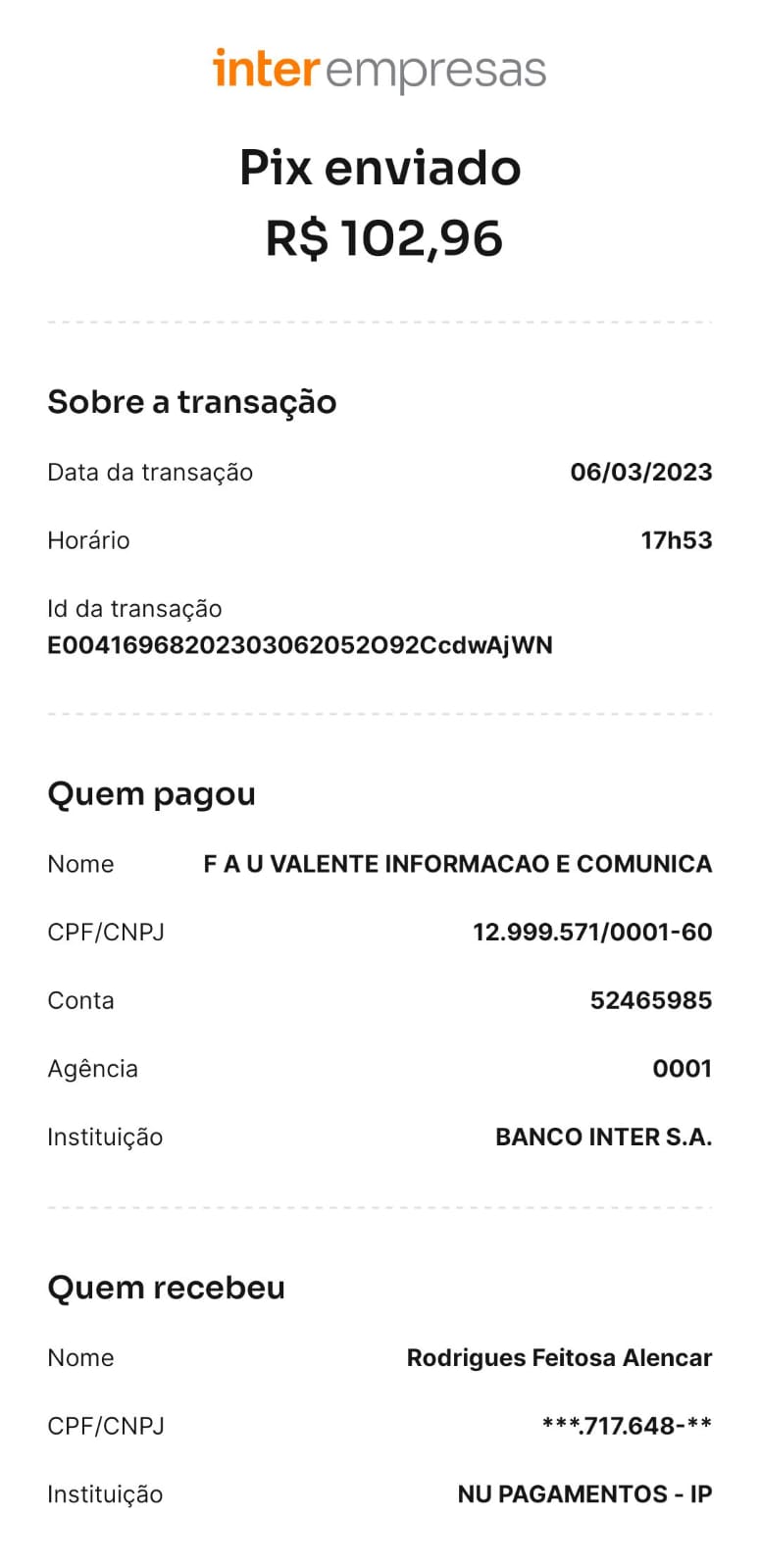Image resolution: width=760 pixels, height=1568 pixels.
Task: Click account number 52465985
Action: tap(651, 1000)
